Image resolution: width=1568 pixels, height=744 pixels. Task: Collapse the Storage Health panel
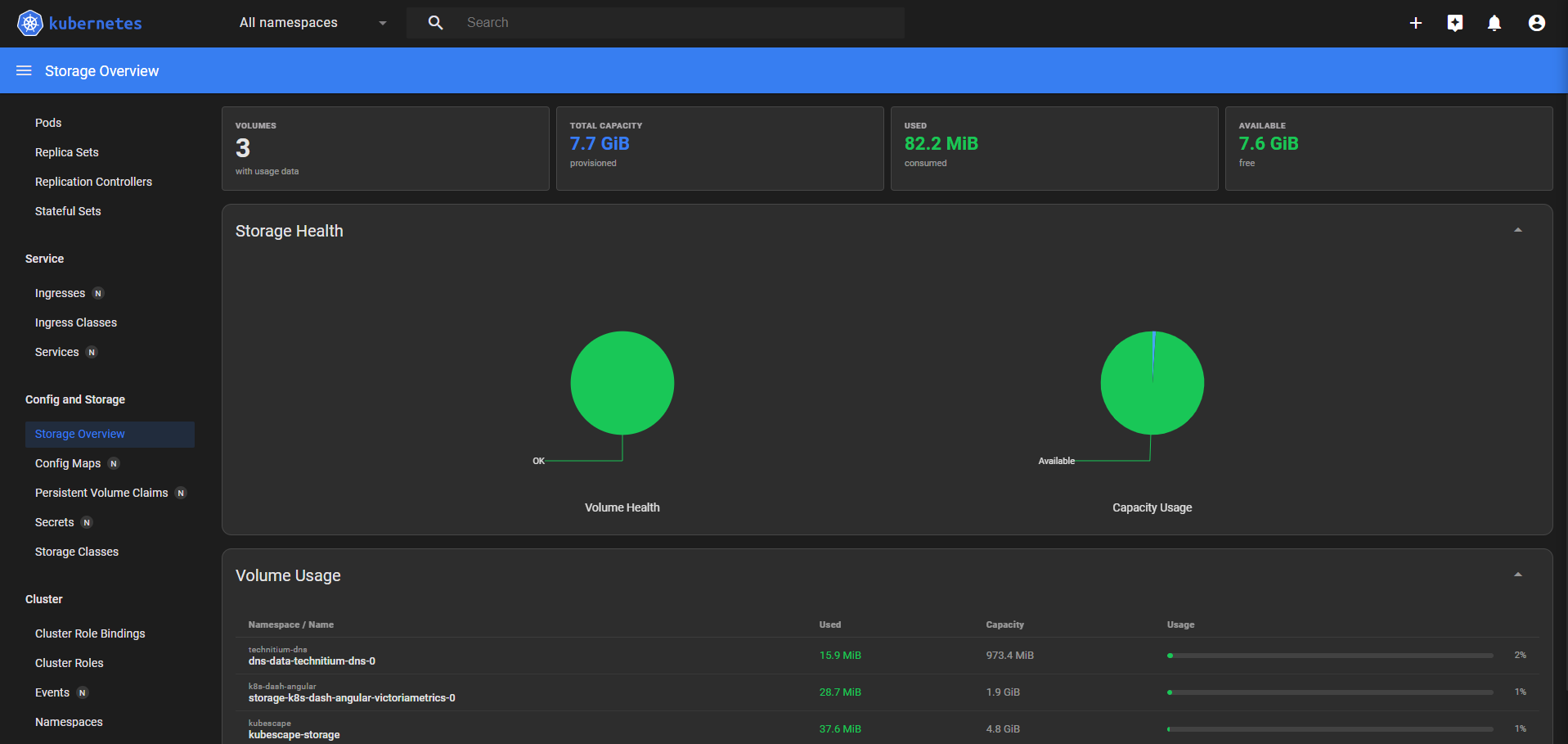point(1518,230)
